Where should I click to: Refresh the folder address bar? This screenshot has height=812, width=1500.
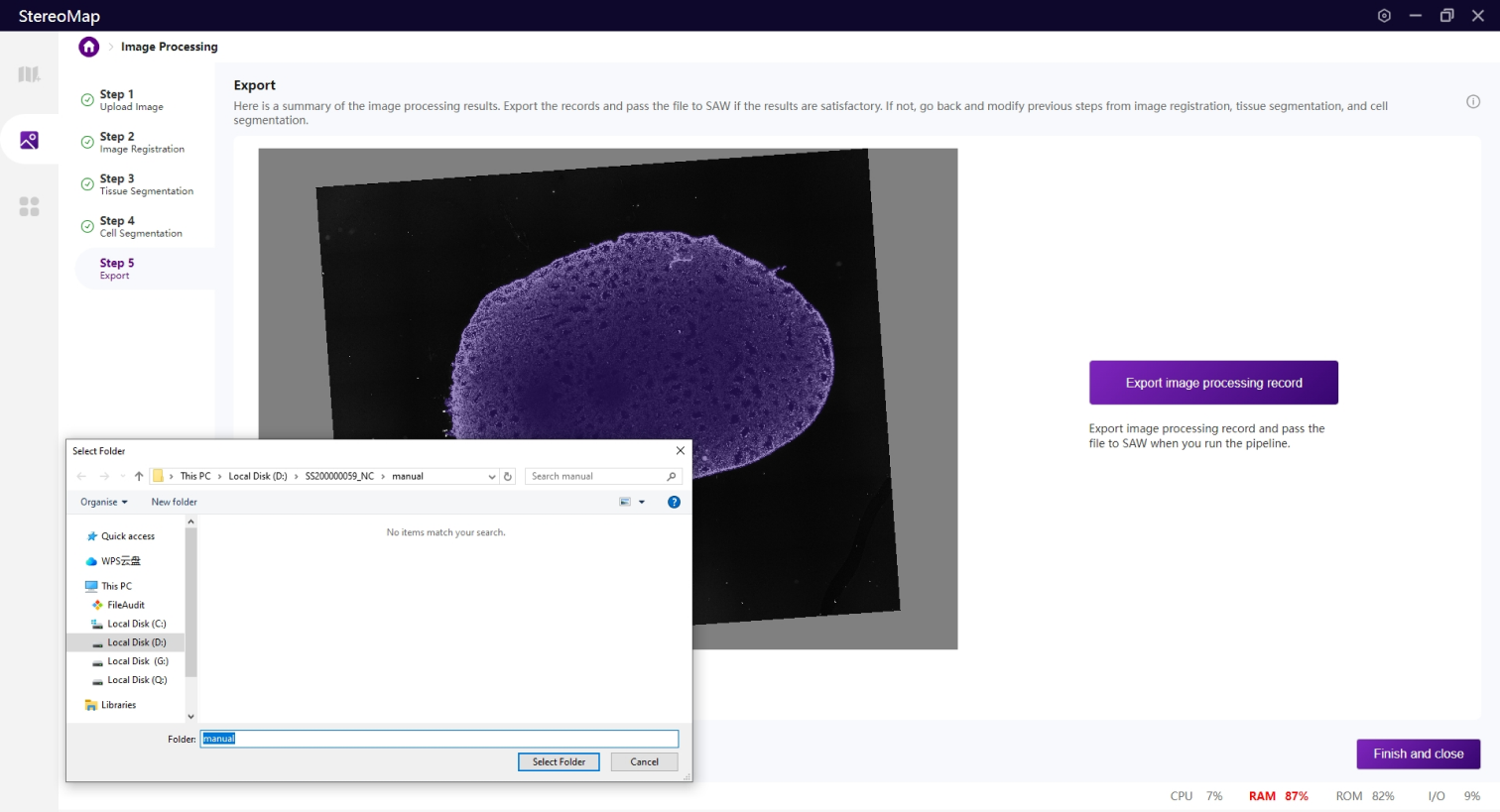[x=508, y=476]
